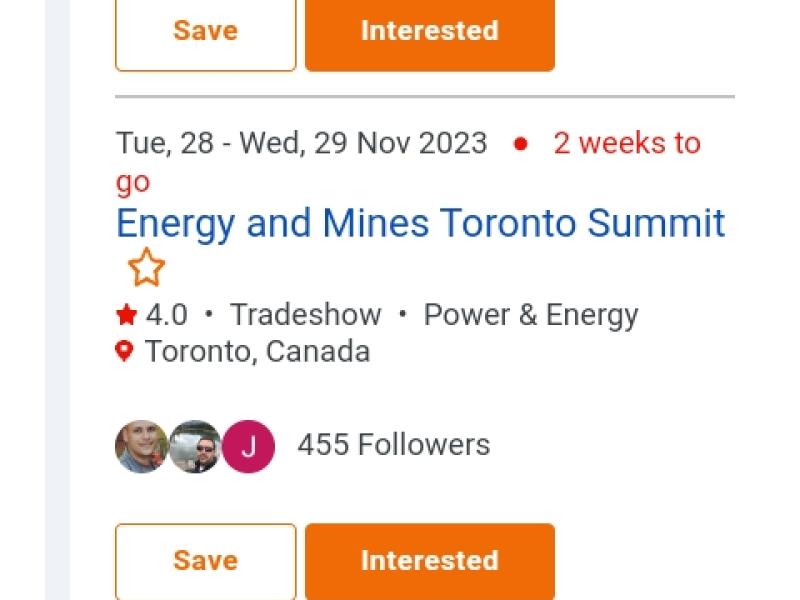Click the pink "J" follower avatar
The image size is (800, 600).
point(248,446)
